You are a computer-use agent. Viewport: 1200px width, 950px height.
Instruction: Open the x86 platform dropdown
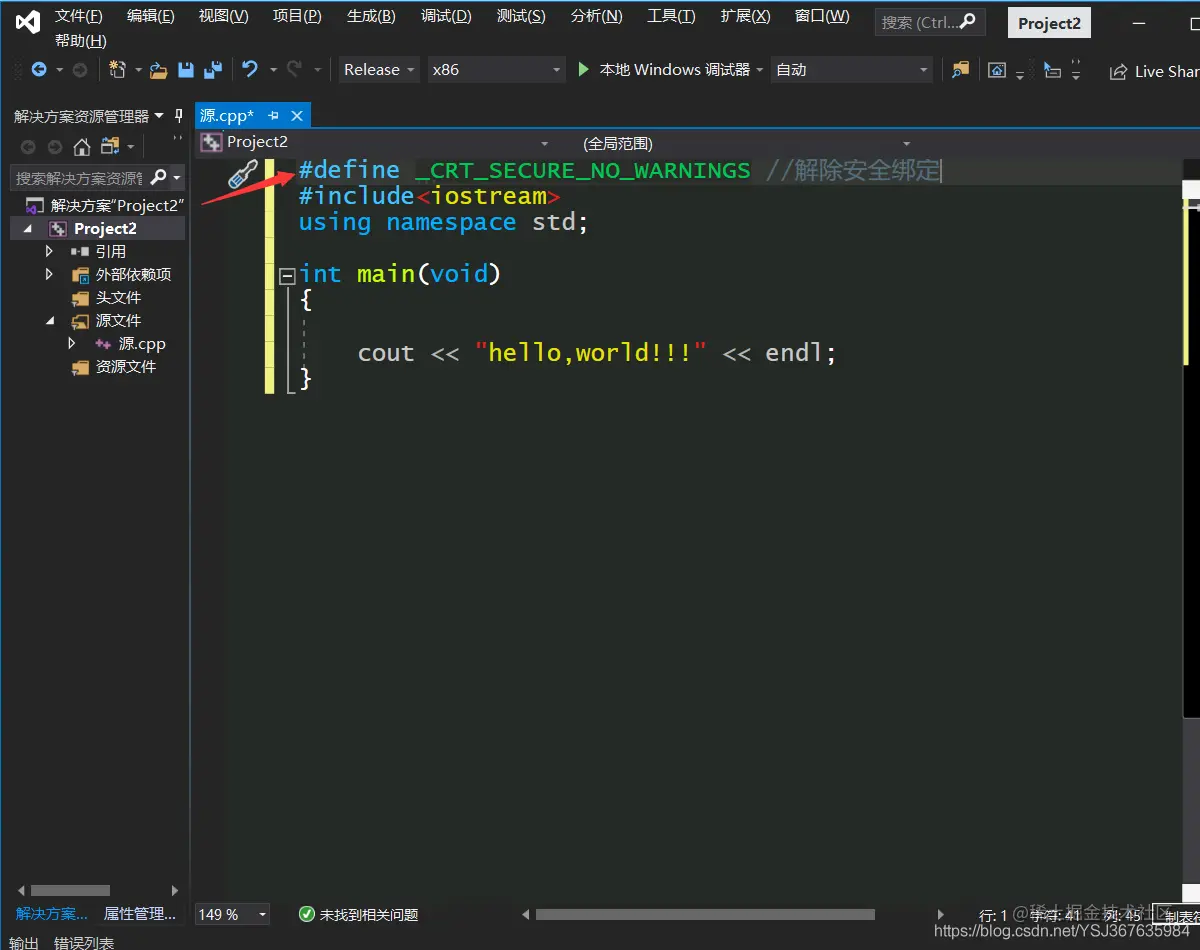tap(497, 70)
